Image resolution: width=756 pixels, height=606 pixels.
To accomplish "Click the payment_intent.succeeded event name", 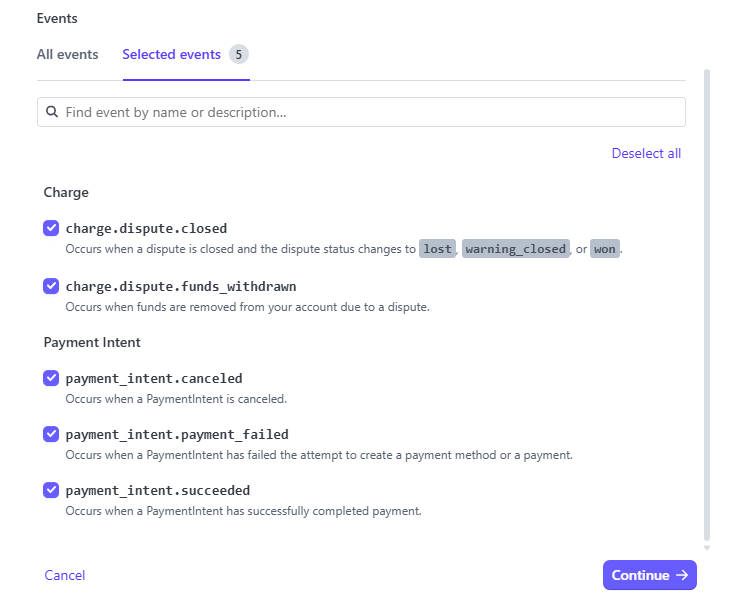I will [x=158, y=490].
